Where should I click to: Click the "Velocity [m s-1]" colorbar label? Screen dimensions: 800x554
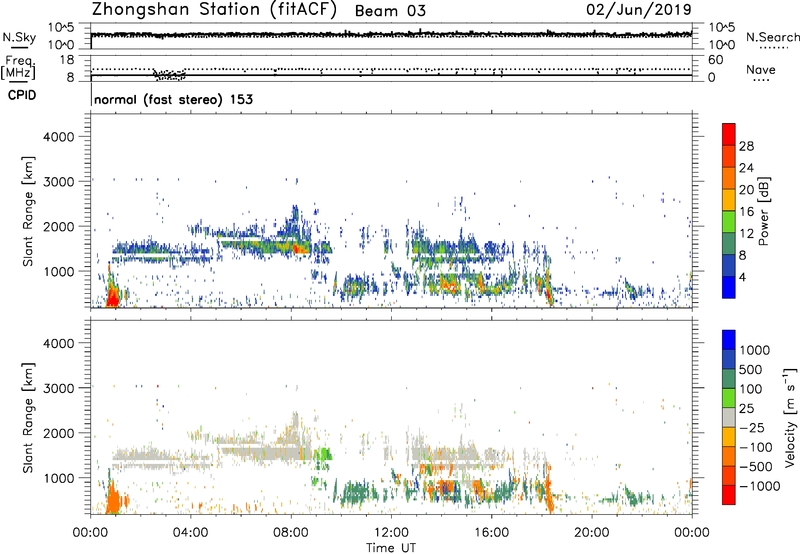(x=790, y=417)
